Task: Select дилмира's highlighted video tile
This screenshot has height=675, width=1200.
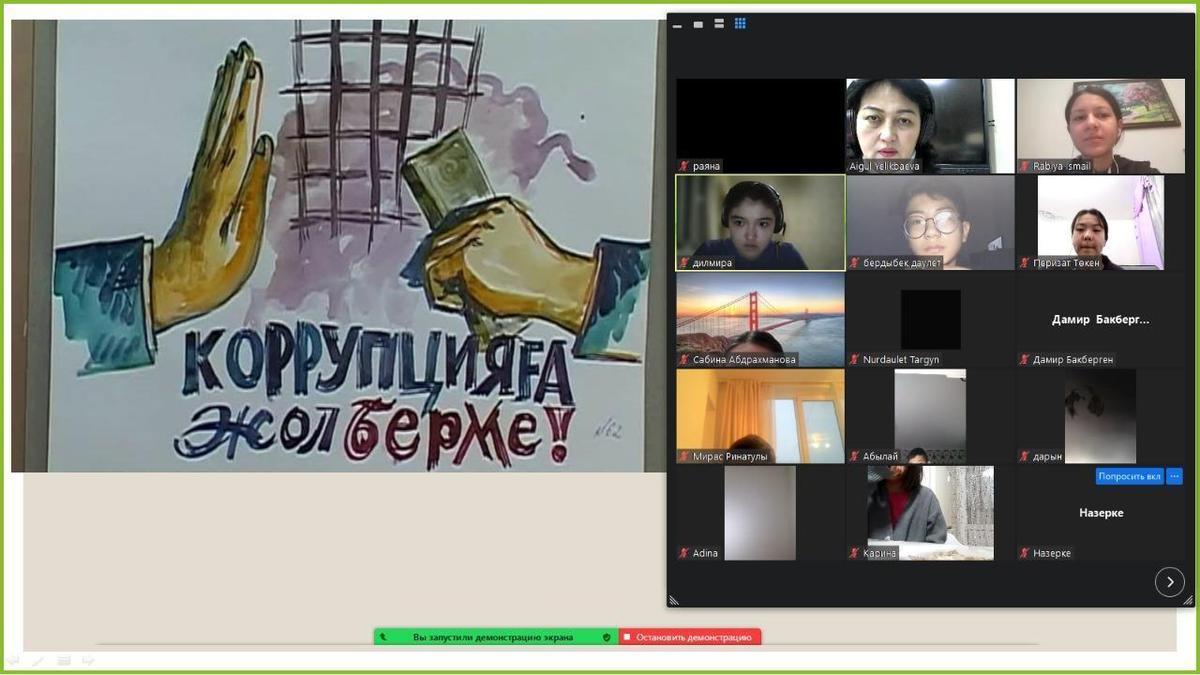Action: pyautogui.click(x=760, y=222)
